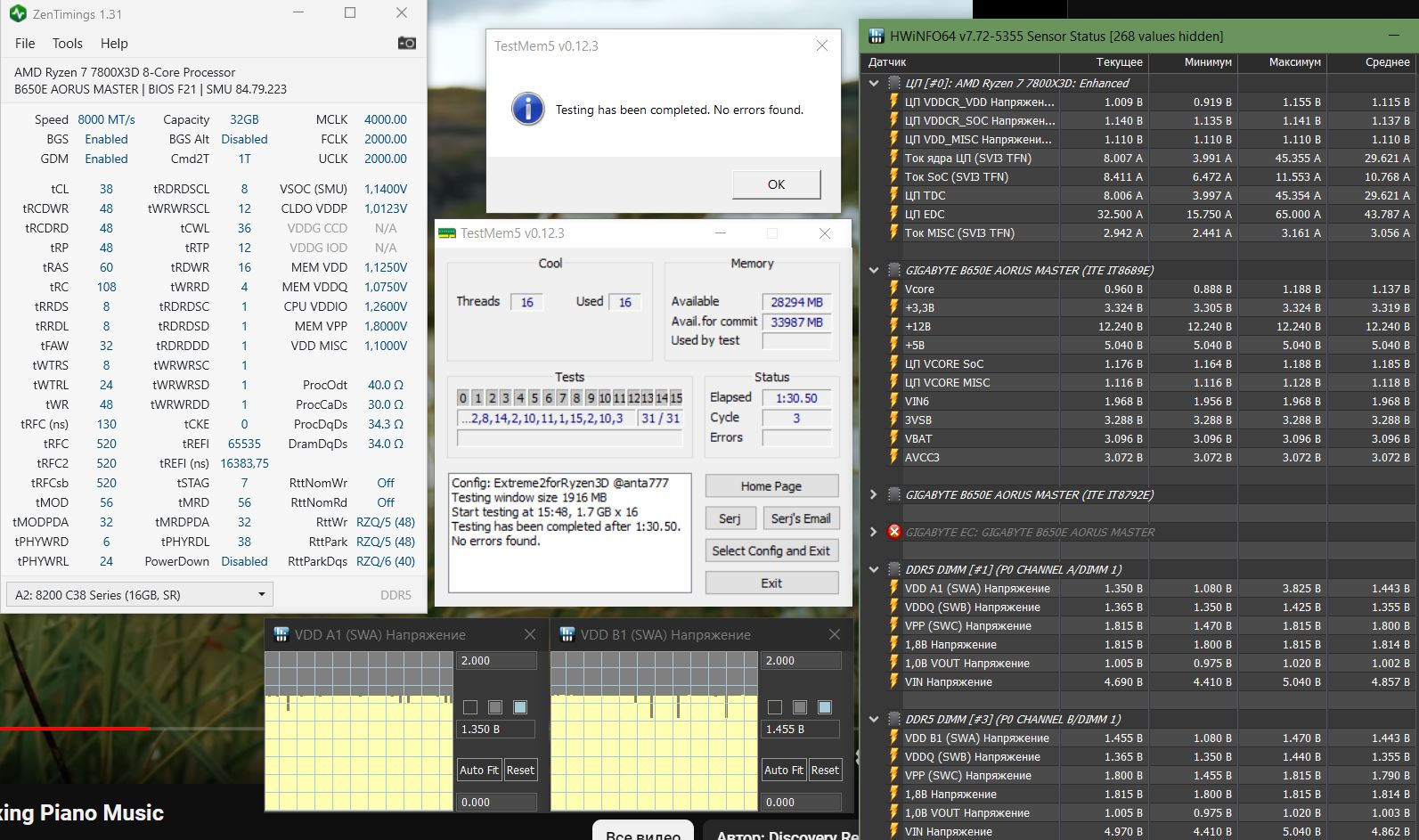Image resolution: width=1419 pixels, height=840 pixels.
Task: Click the ZenTimings green logo in title bar
Action: point(17,13)
